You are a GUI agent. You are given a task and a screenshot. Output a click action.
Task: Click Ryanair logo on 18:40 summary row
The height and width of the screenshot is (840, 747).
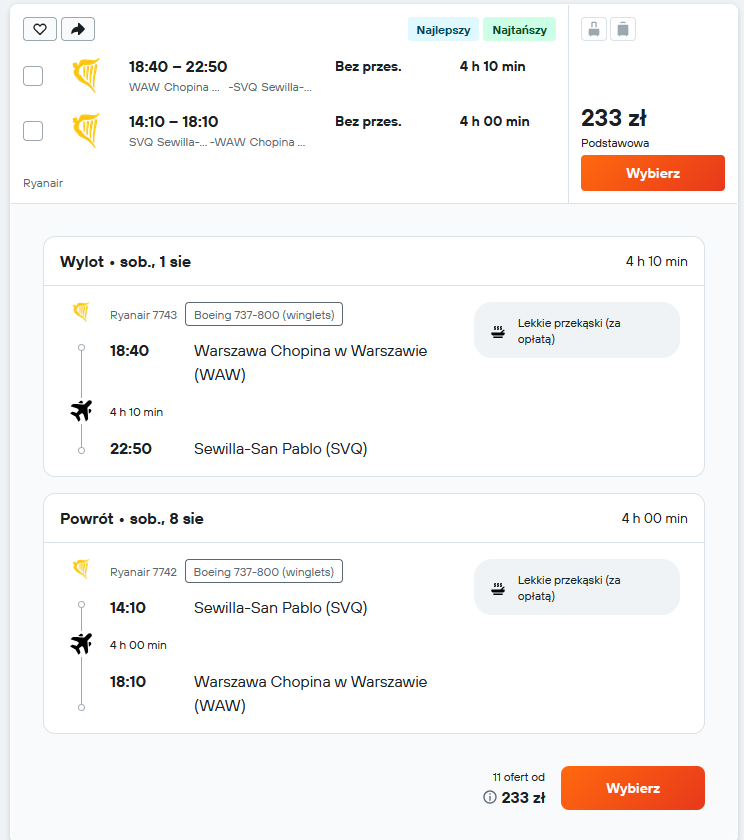[86, 75]
